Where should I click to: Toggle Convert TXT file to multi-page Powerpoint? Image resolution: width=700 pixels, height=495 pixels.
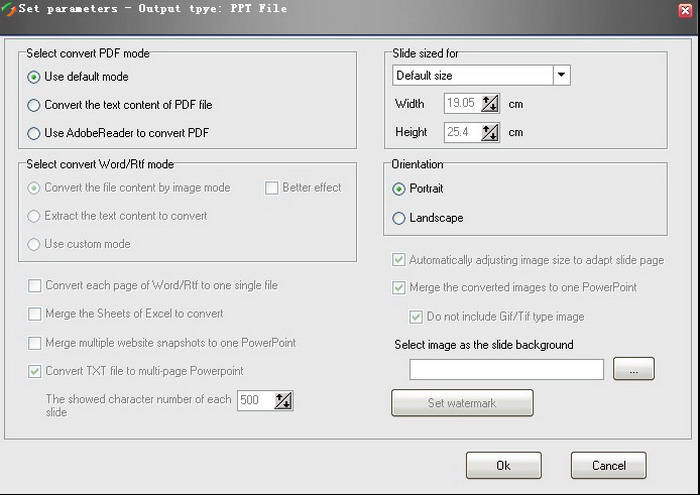pos(35,371)
